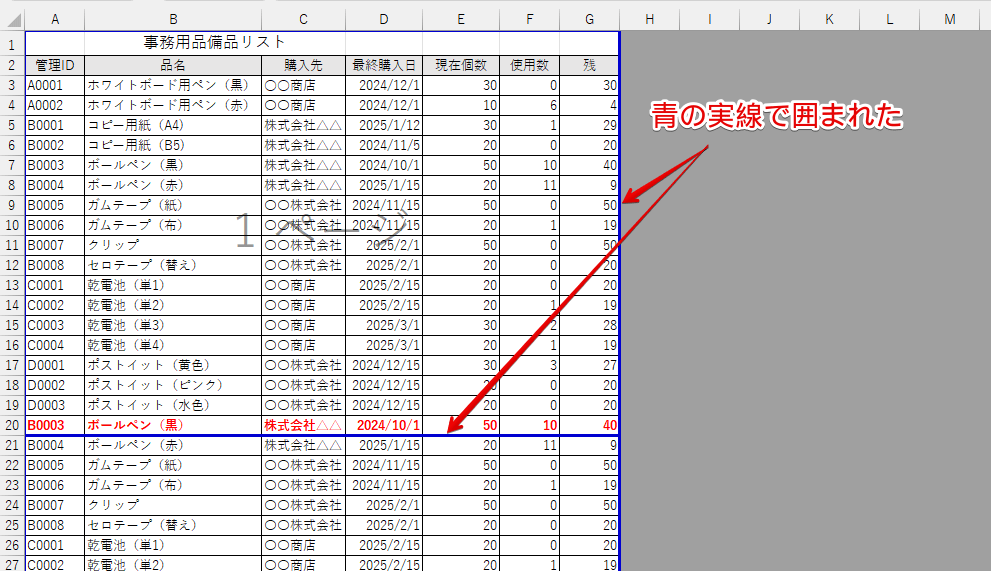The width and height of the screenshot is (991, 571).
Task: Click cell コピー用紙（B5）
Action: (173, 145)
